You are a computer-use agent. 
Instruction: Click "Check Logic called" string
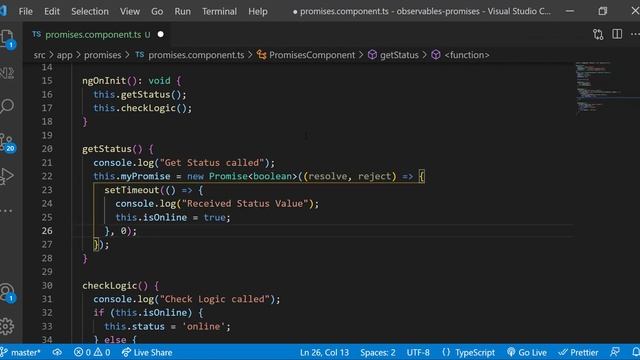pyautogui.click(x=215, y=299)
